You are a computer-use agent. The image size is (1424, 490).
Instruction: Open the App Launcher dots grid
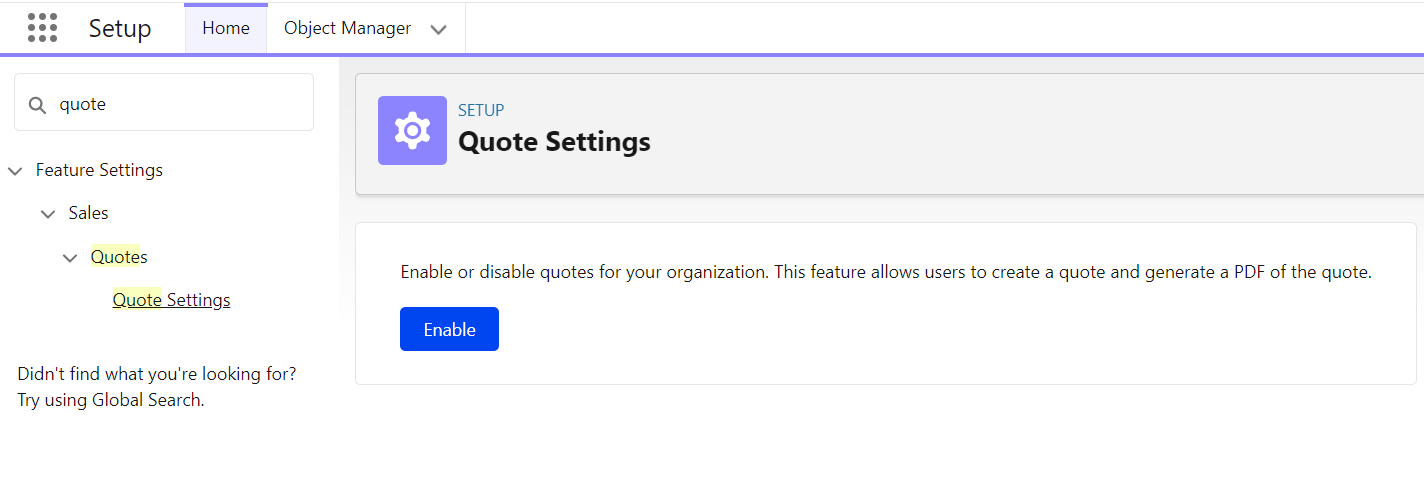42,28
